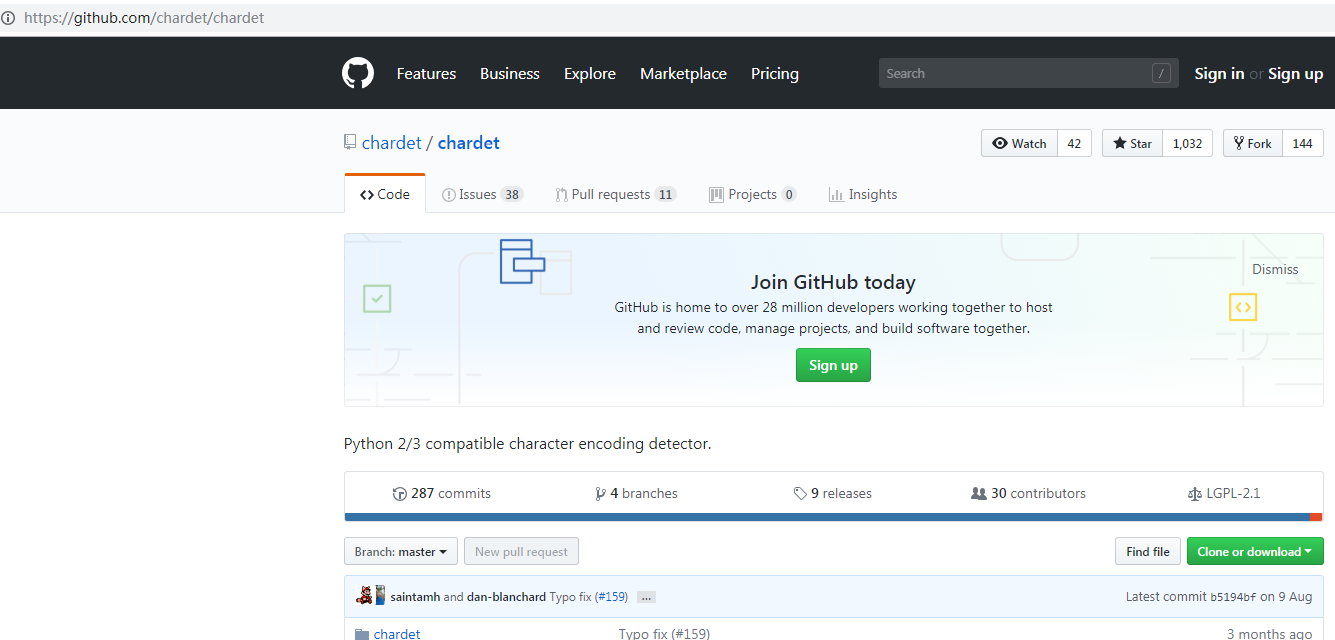Click the blue window illustration in banner

(x=522, y=261)
